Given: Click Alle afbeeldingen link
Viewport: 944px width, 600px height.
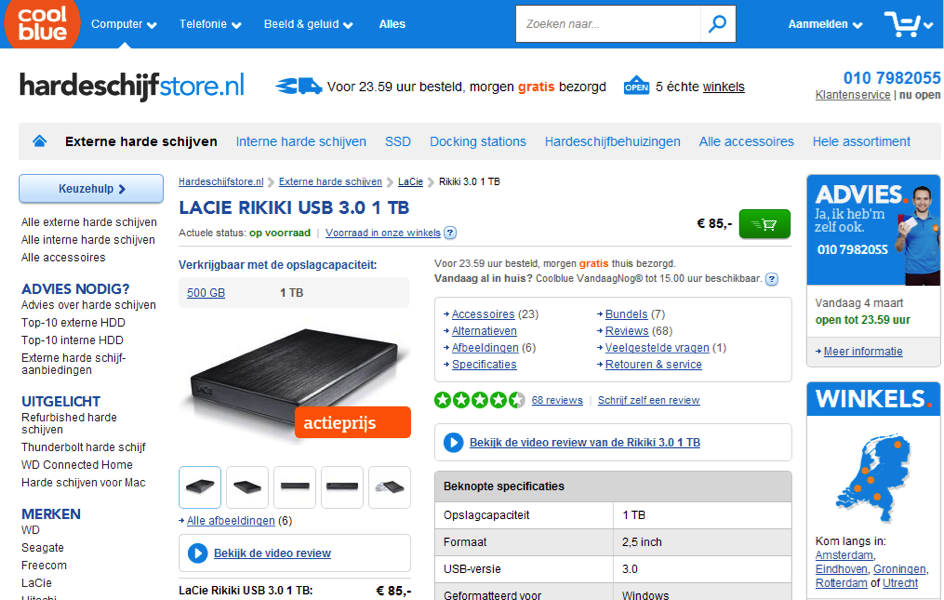Looking at the screenshot, I should [x=231, y=521].
